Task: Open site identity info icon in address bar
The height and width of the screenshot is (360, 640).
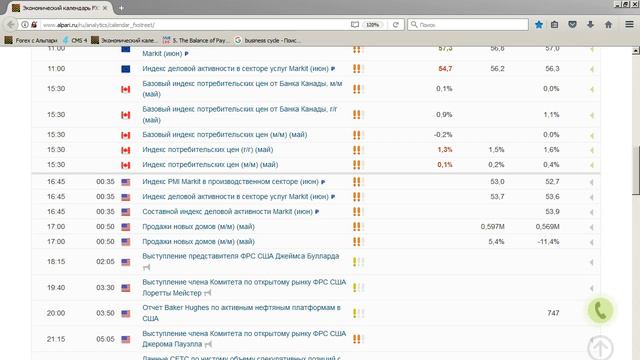Action: (25, 25)
